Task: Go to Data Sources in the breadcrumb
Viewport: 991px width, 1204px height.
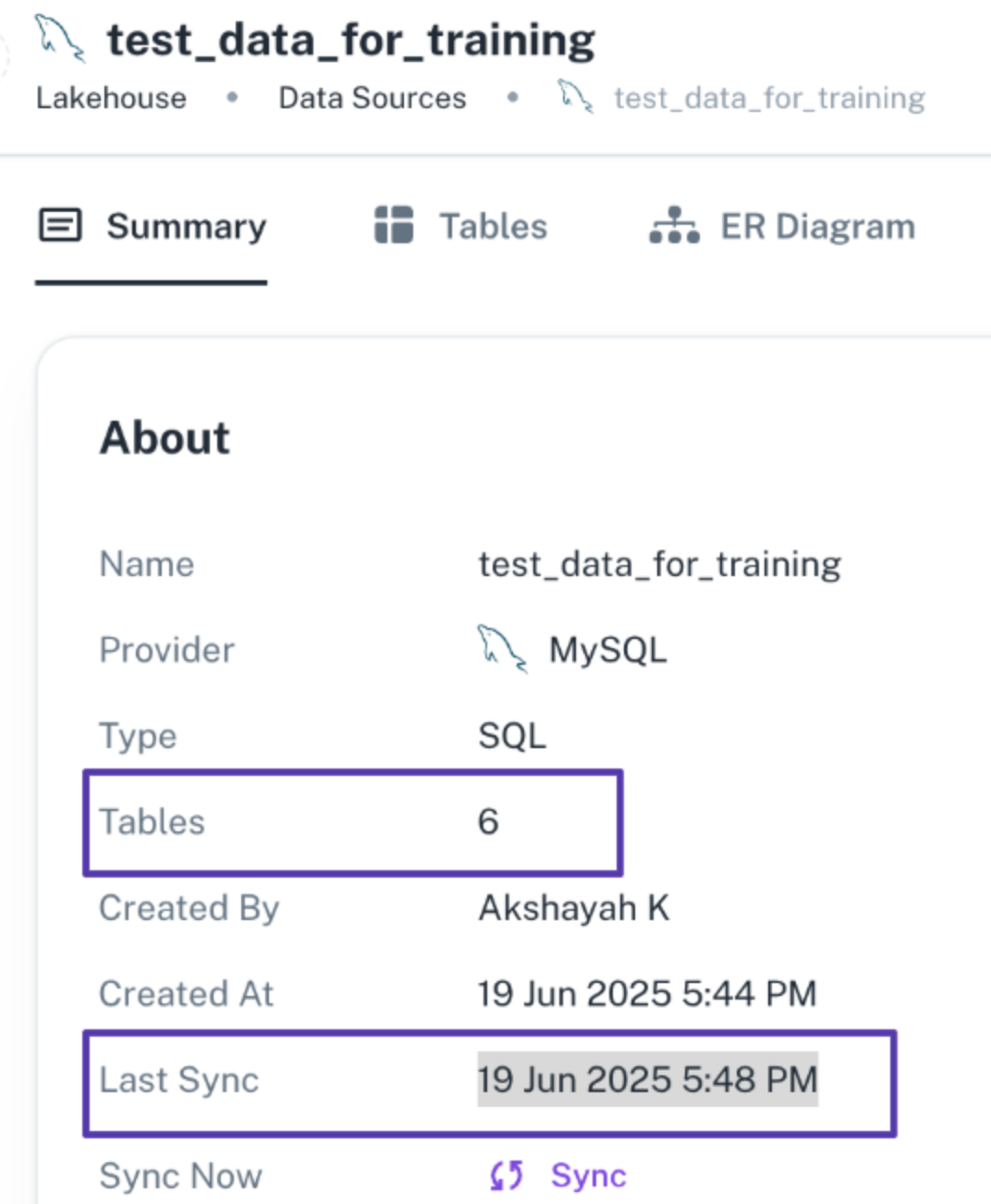Action: coord(373,97)
